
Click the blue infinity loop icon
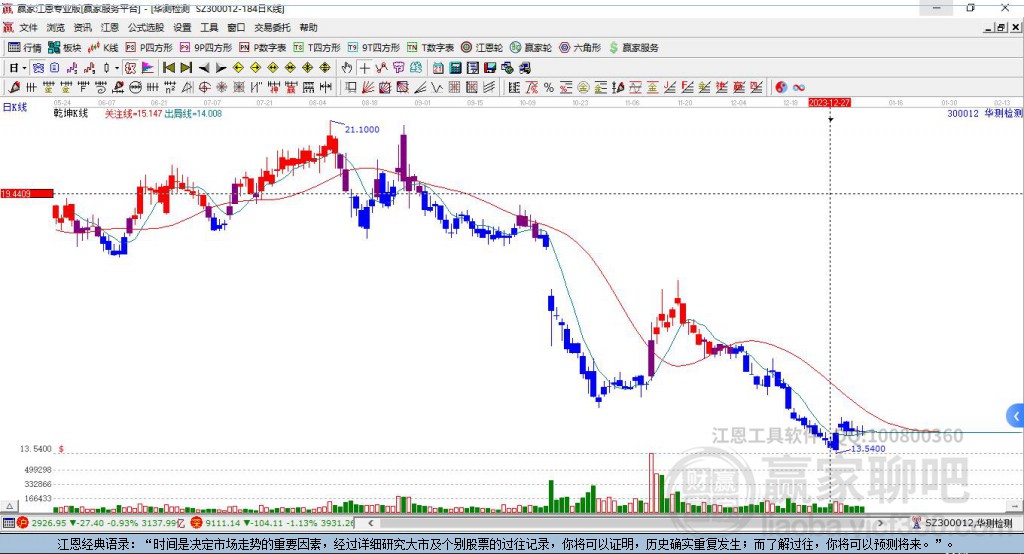[799, 88]
